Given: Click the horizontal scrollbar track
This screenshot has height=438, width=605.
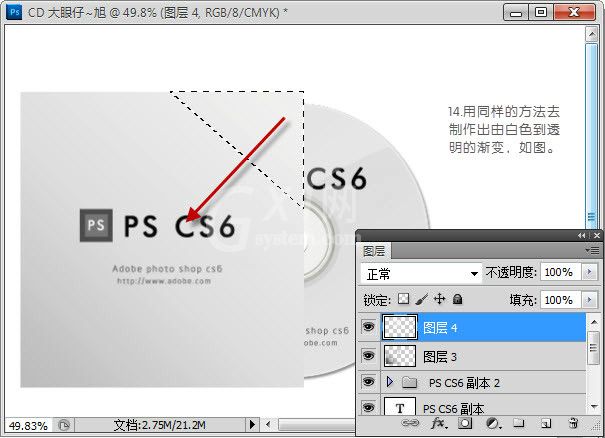Looking at the screenshot, I should [316, 425].
